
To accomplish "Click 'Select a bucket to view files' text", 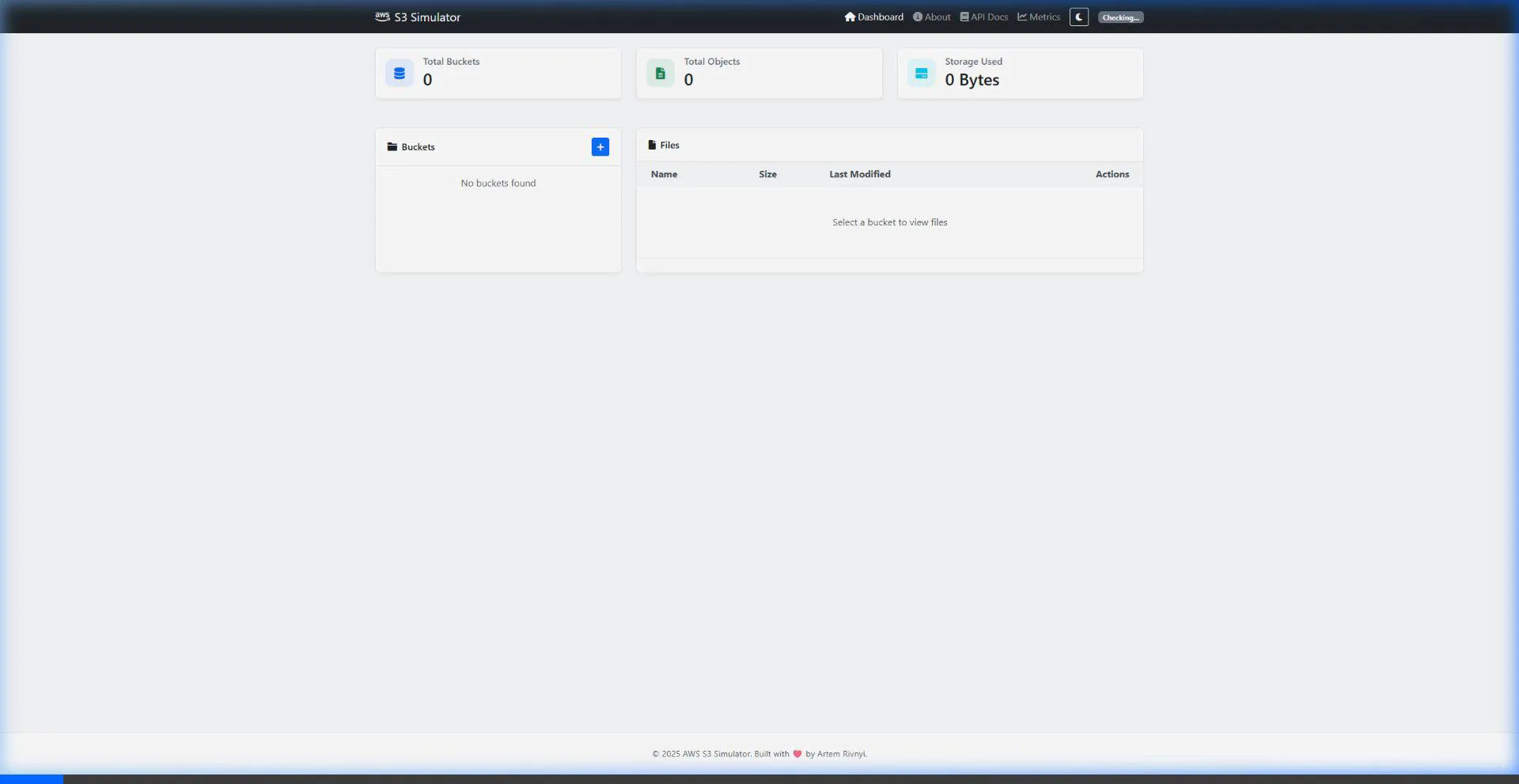I will [890, 222].
